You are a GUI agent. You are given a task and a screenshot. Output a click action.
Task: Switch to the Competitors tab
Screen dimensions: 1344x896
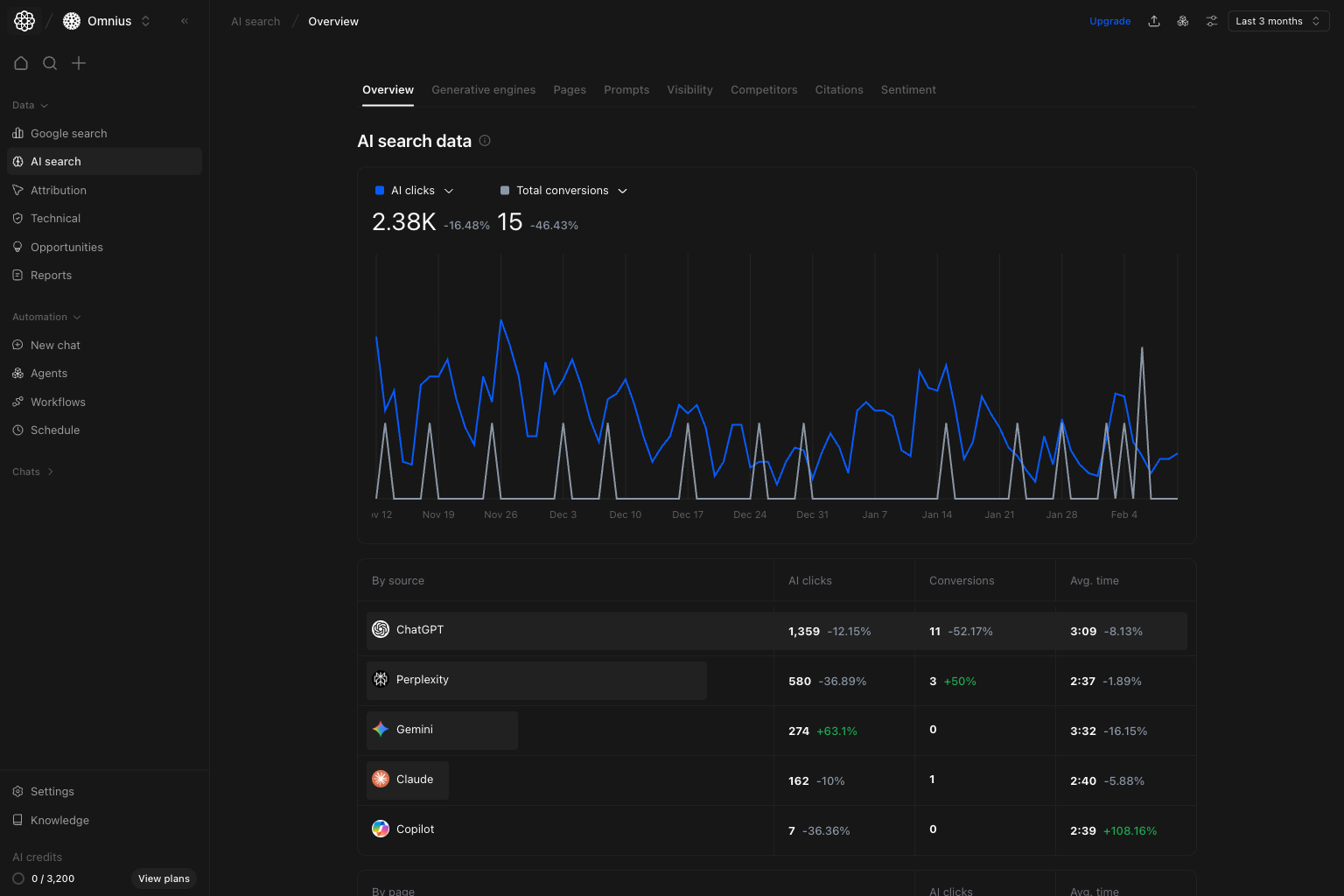(x=764, y=89)
